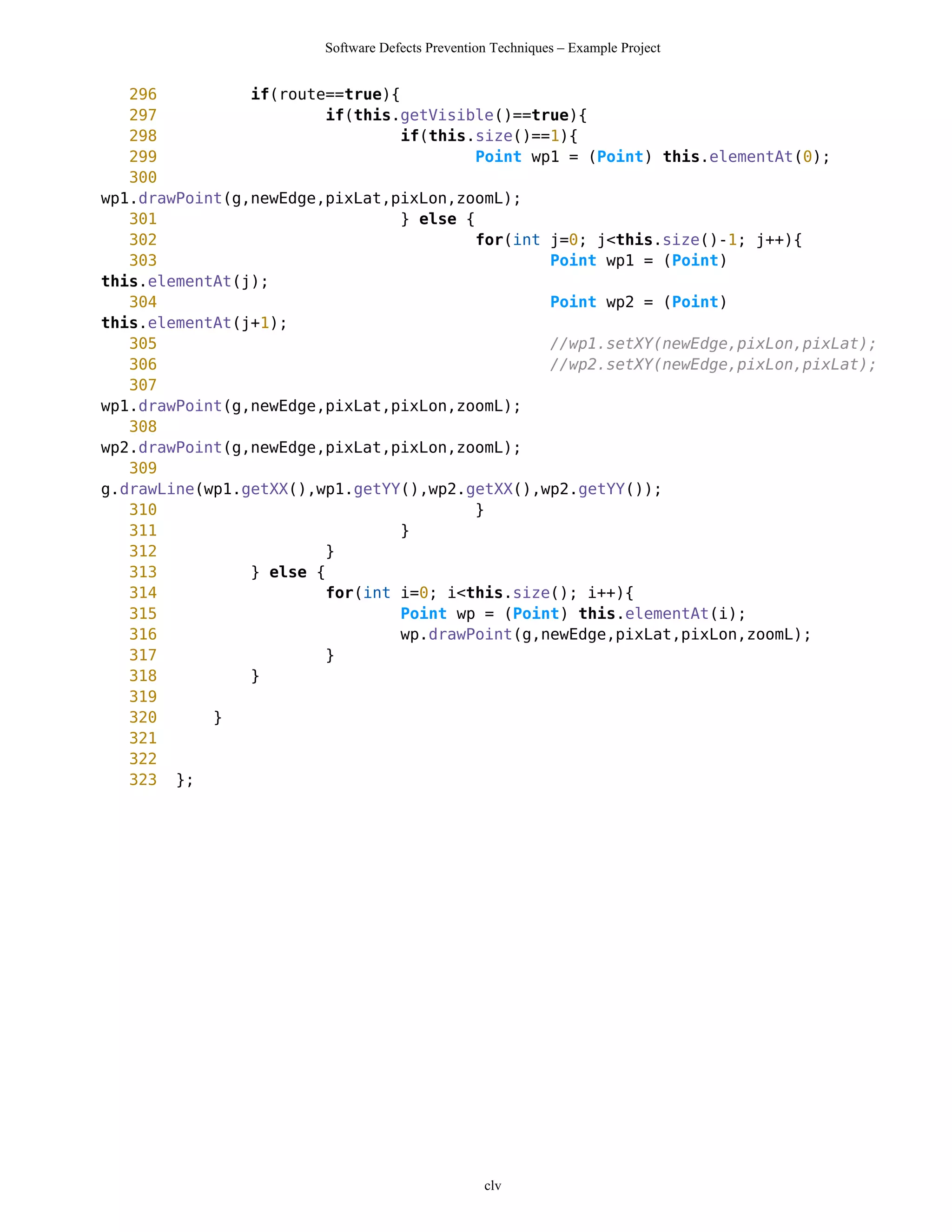952x1232 pixels.
Task: Click 'for(int i=0; i<this.size(); i++){' loop
Action: 480,593
